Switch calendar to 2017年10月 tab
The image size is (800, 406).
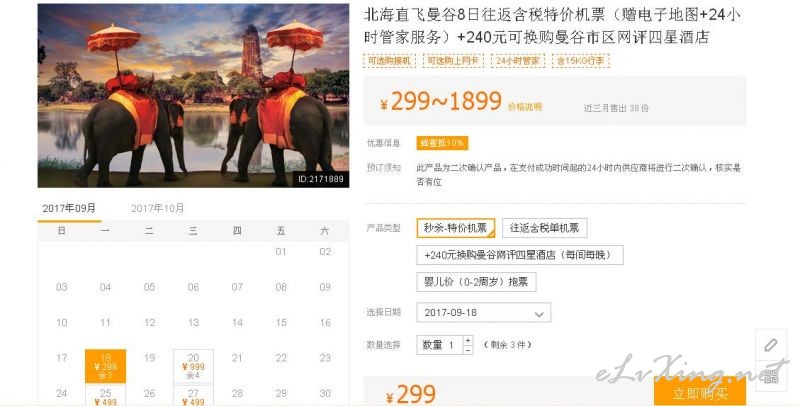click(157, 208)
